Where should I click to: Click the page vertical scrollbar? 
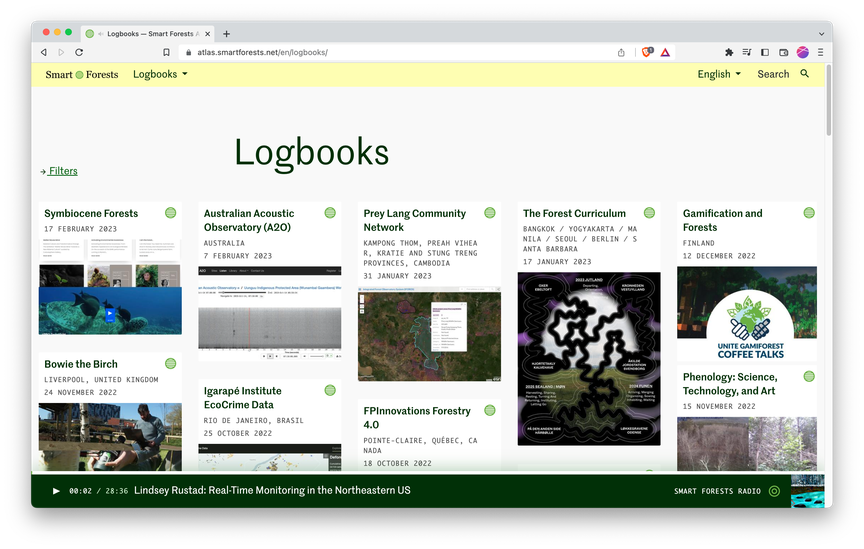point(829,102)
